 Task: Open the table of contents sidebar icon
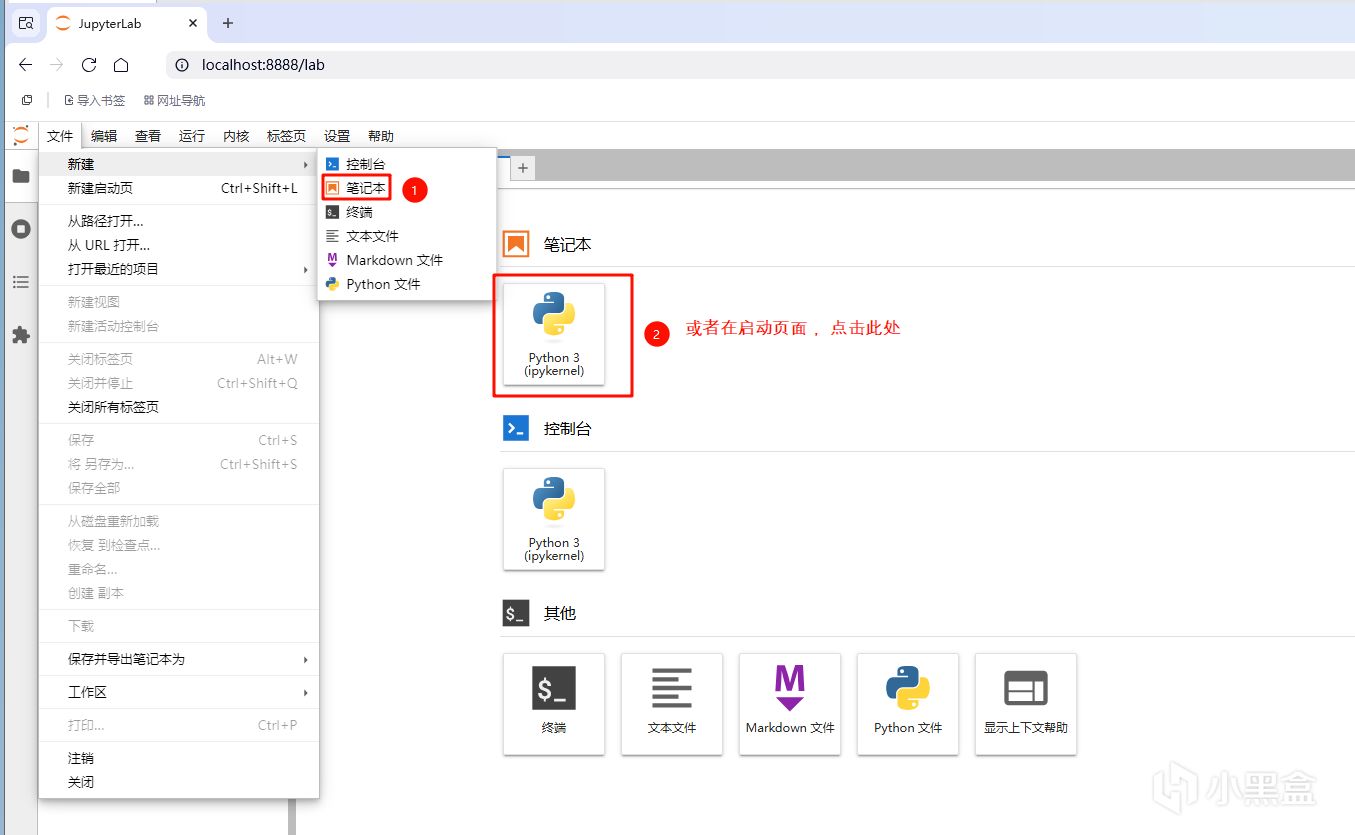[20, 283]
